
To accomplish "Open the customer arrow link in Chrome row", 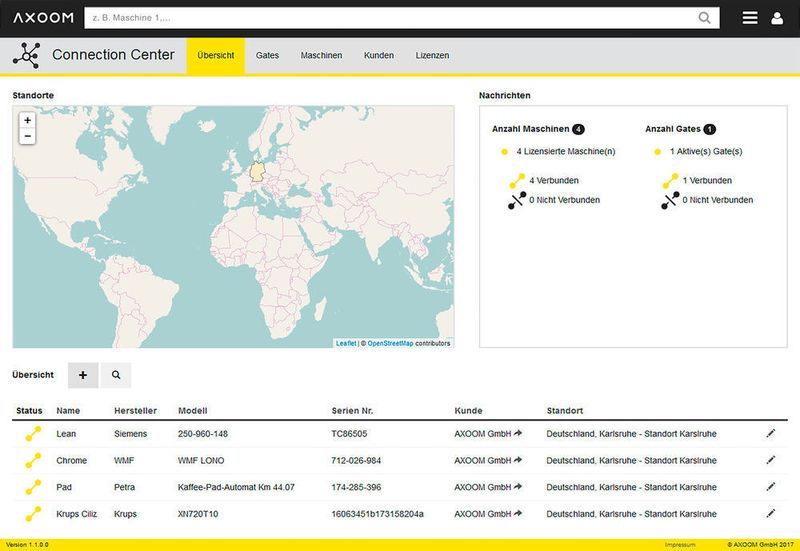I will [518, 460].
